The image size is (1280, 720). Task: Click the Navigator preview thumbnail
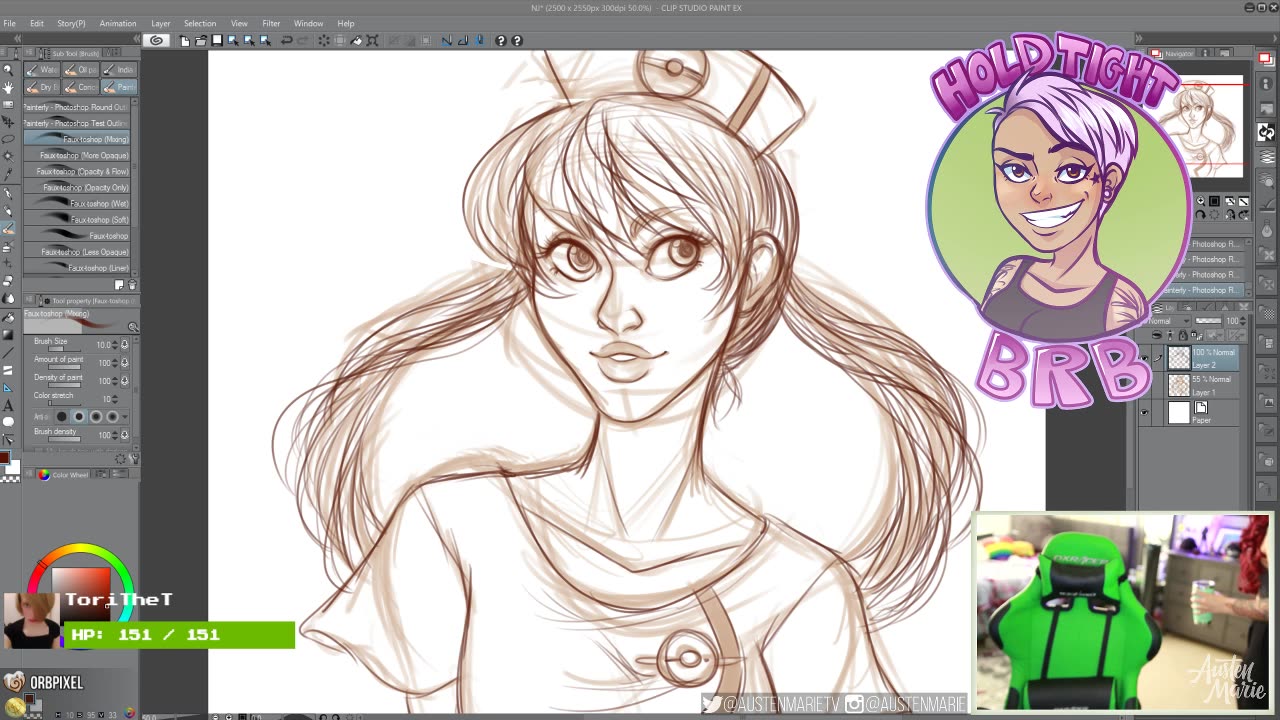click(1200, 127)
